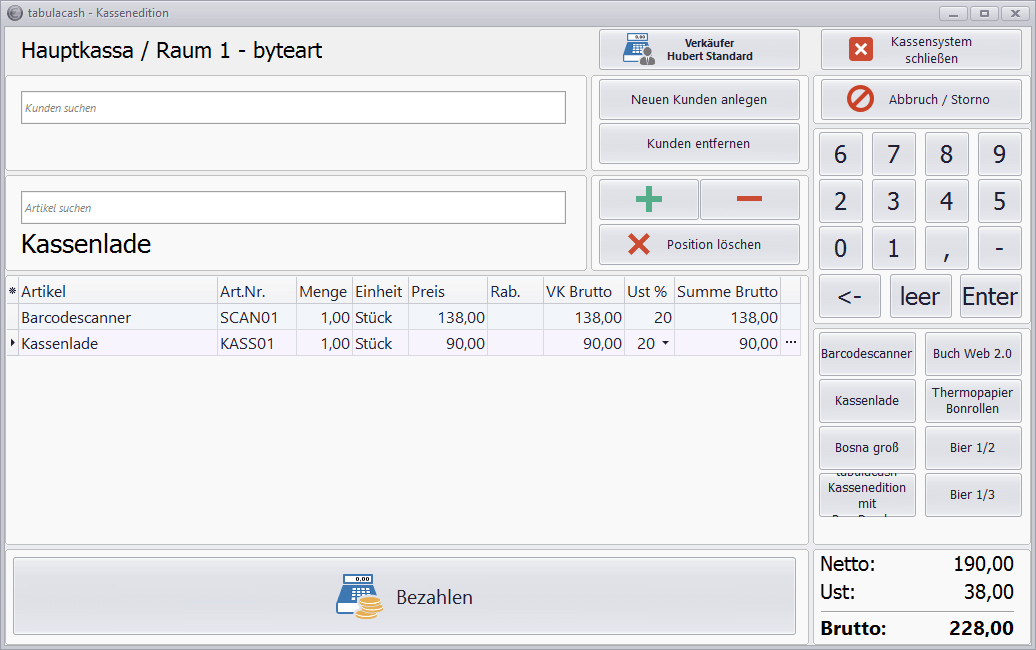The height and width of the screenshot is (650, 1036).
Task: Click Kunden entfernen button
Action: (x=699, y=144)
